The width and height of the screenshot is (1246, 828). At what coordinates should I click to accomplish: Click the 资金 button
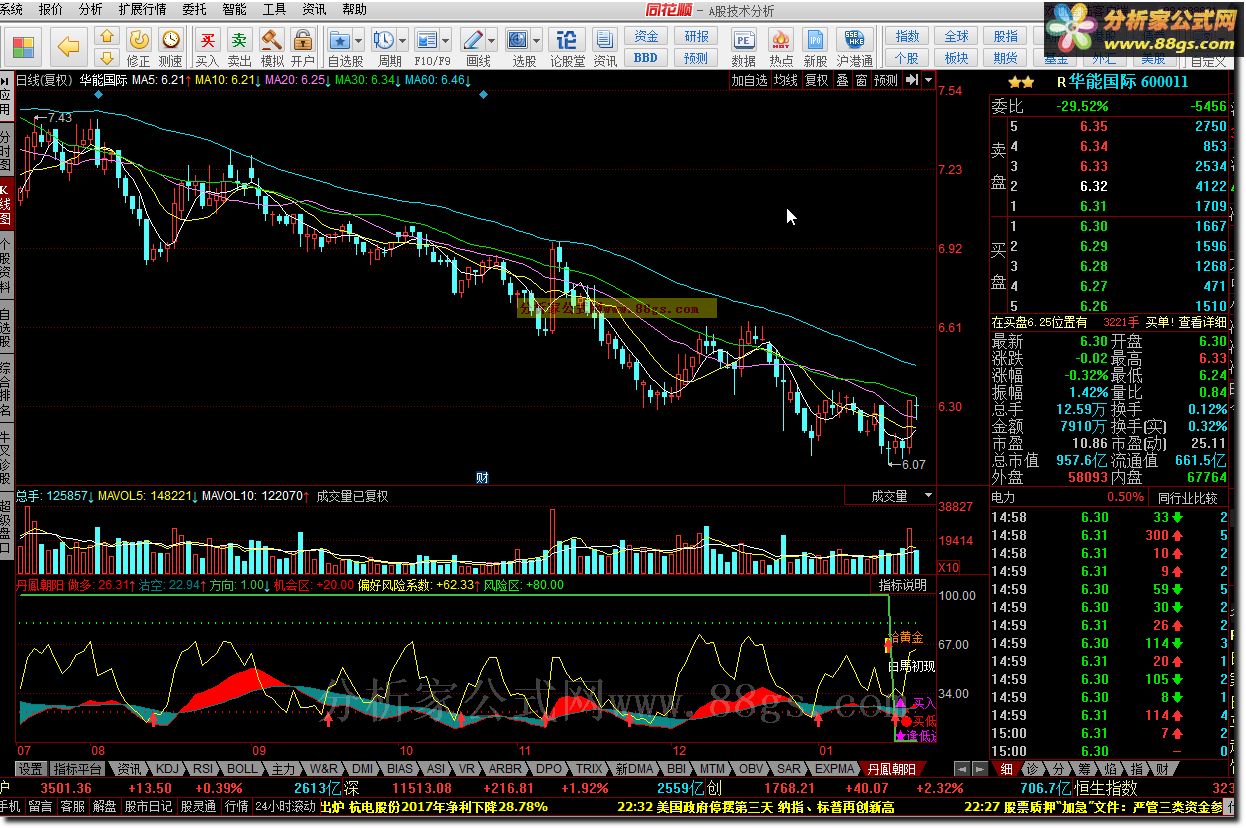pos(646,37)
